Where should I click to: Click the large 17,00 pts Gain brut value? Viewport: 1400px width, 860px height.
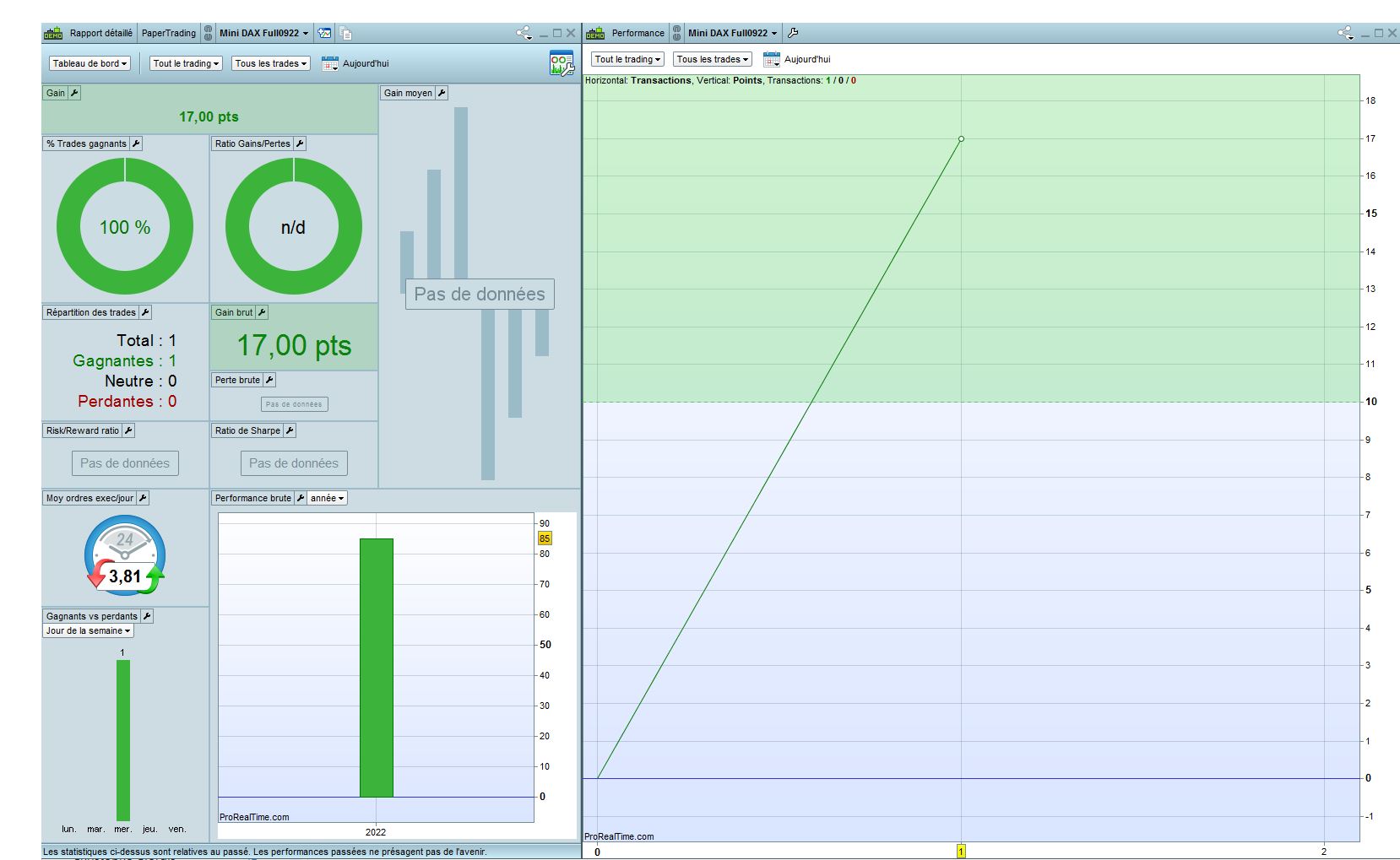294,345
